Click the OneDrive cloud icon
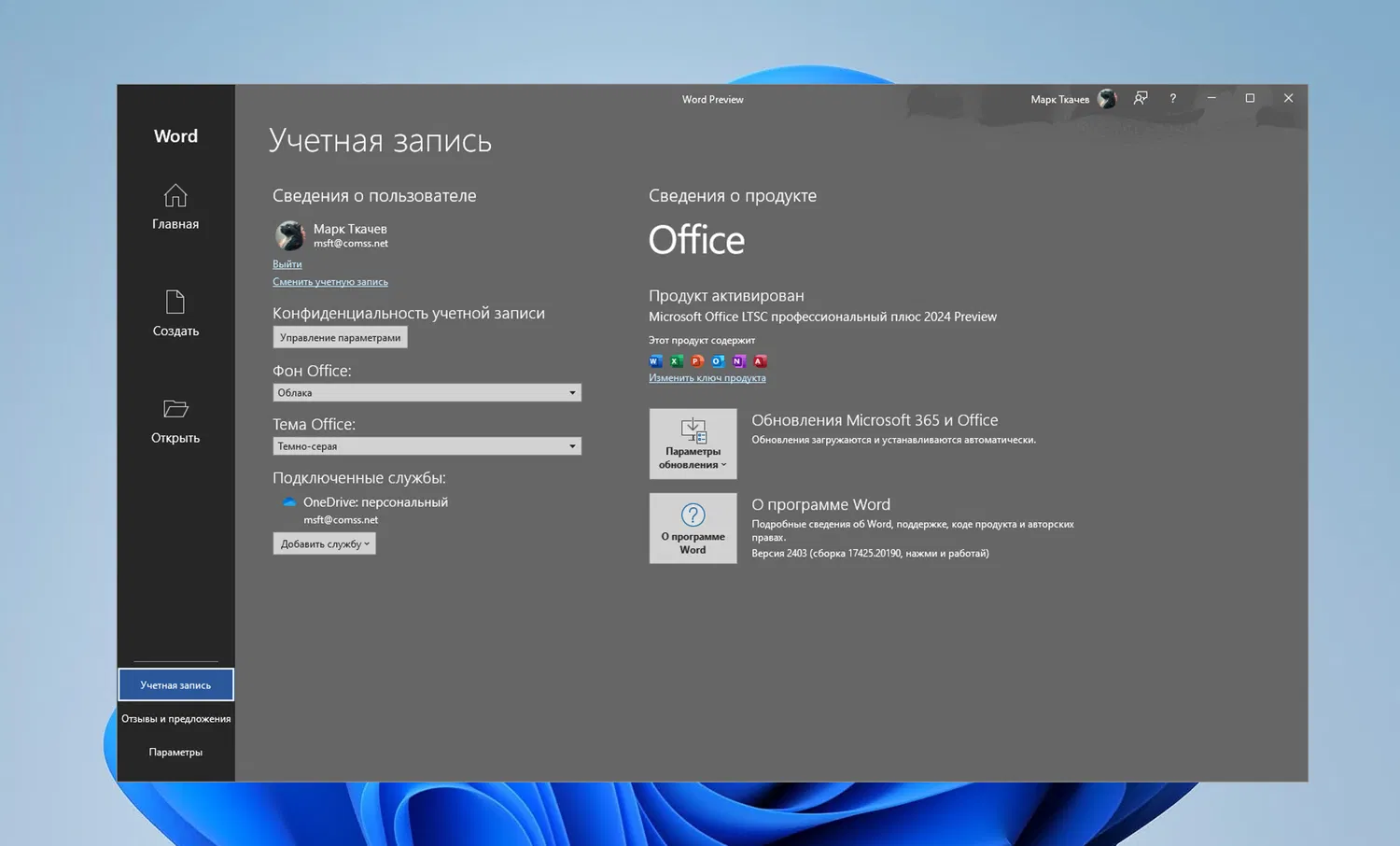 289,502
